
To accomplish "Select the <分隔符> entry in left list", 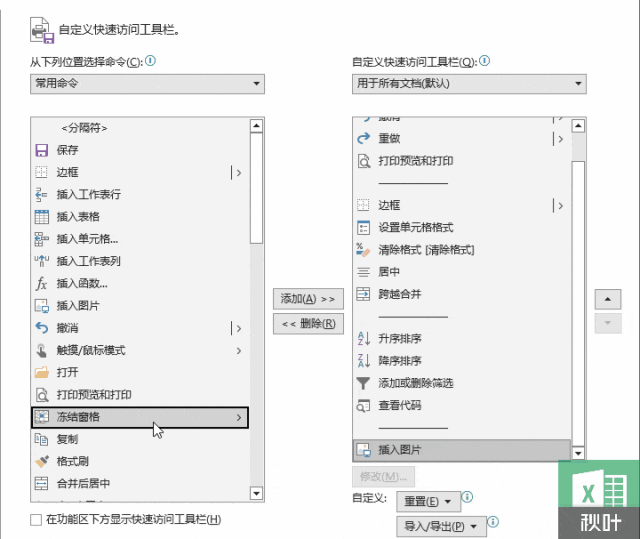I will [x=140, y=128].
